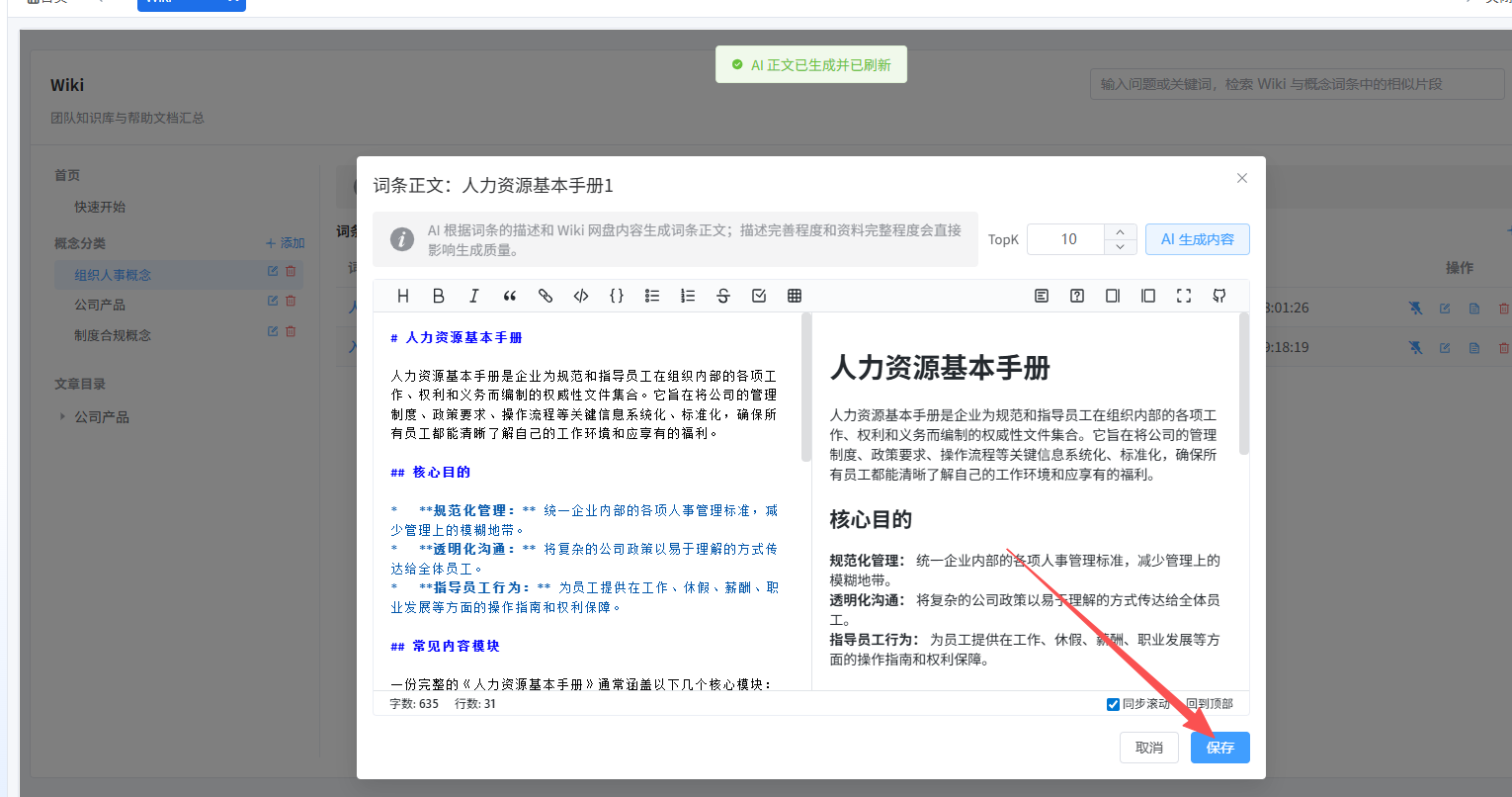Delete the 制度合规概念 category
This screenshot has height=797, width=1512.
291,332
